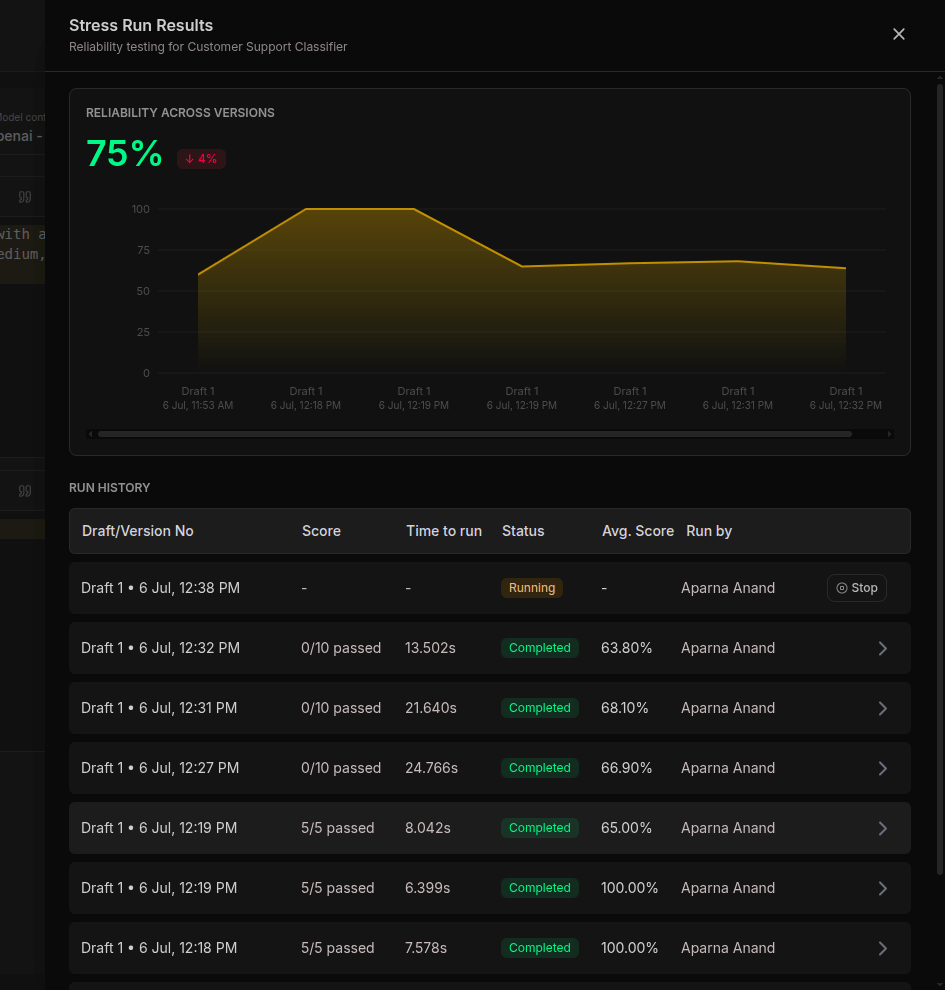Open chevron for 12:27 PM run

(883, 768)
